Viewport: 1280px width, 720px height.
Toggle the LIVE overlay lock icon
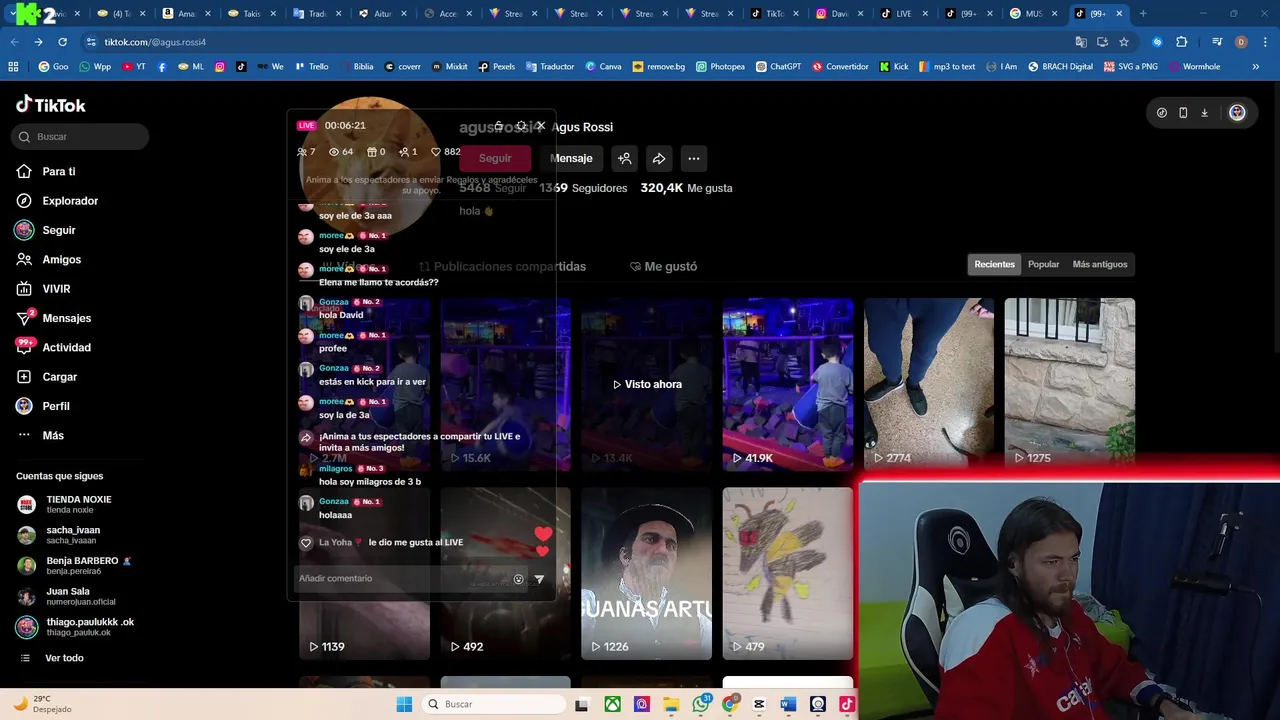(499, 126)
